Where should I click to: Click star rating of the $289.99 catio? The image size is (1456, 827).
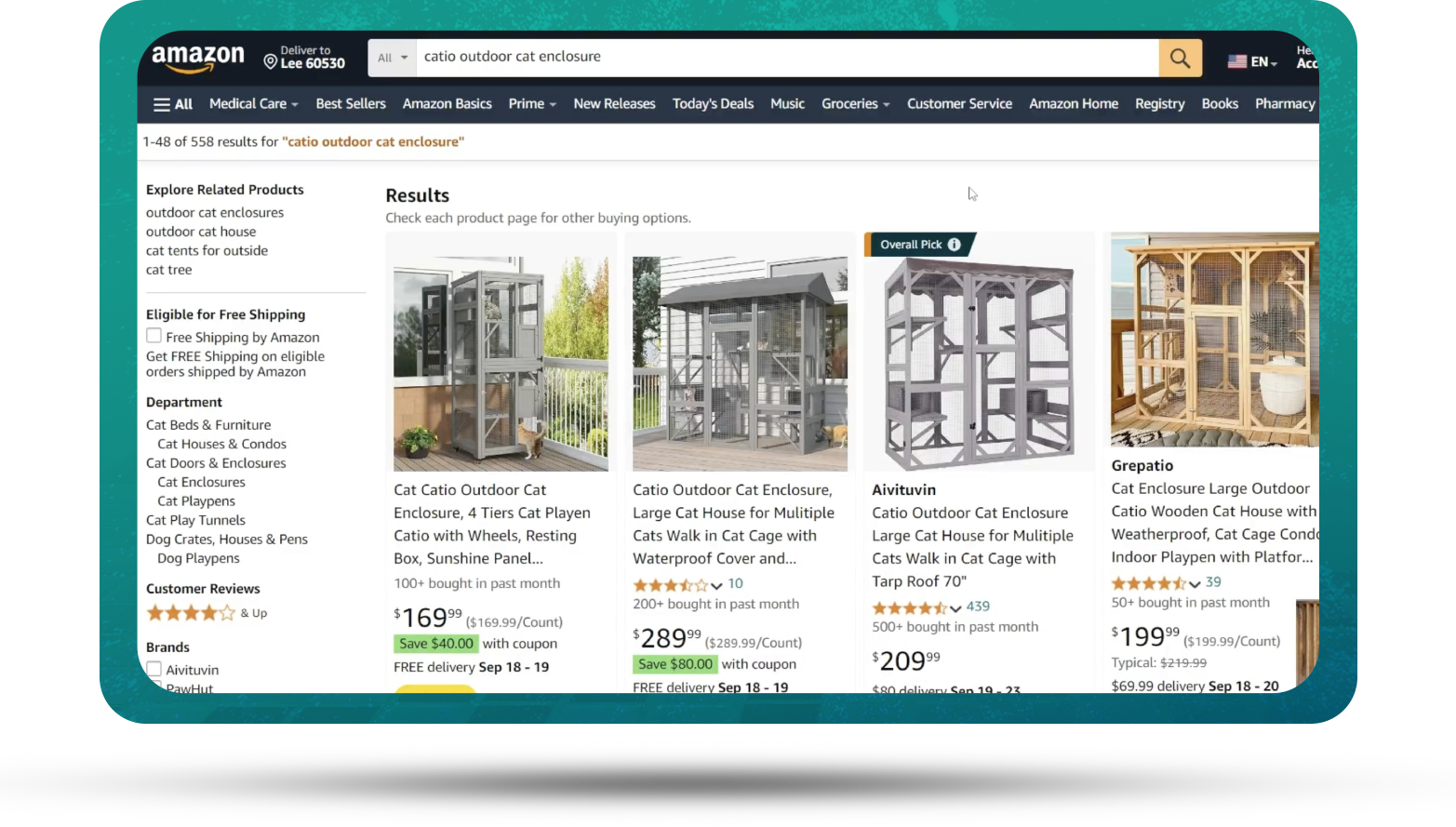tap(670, 585)
